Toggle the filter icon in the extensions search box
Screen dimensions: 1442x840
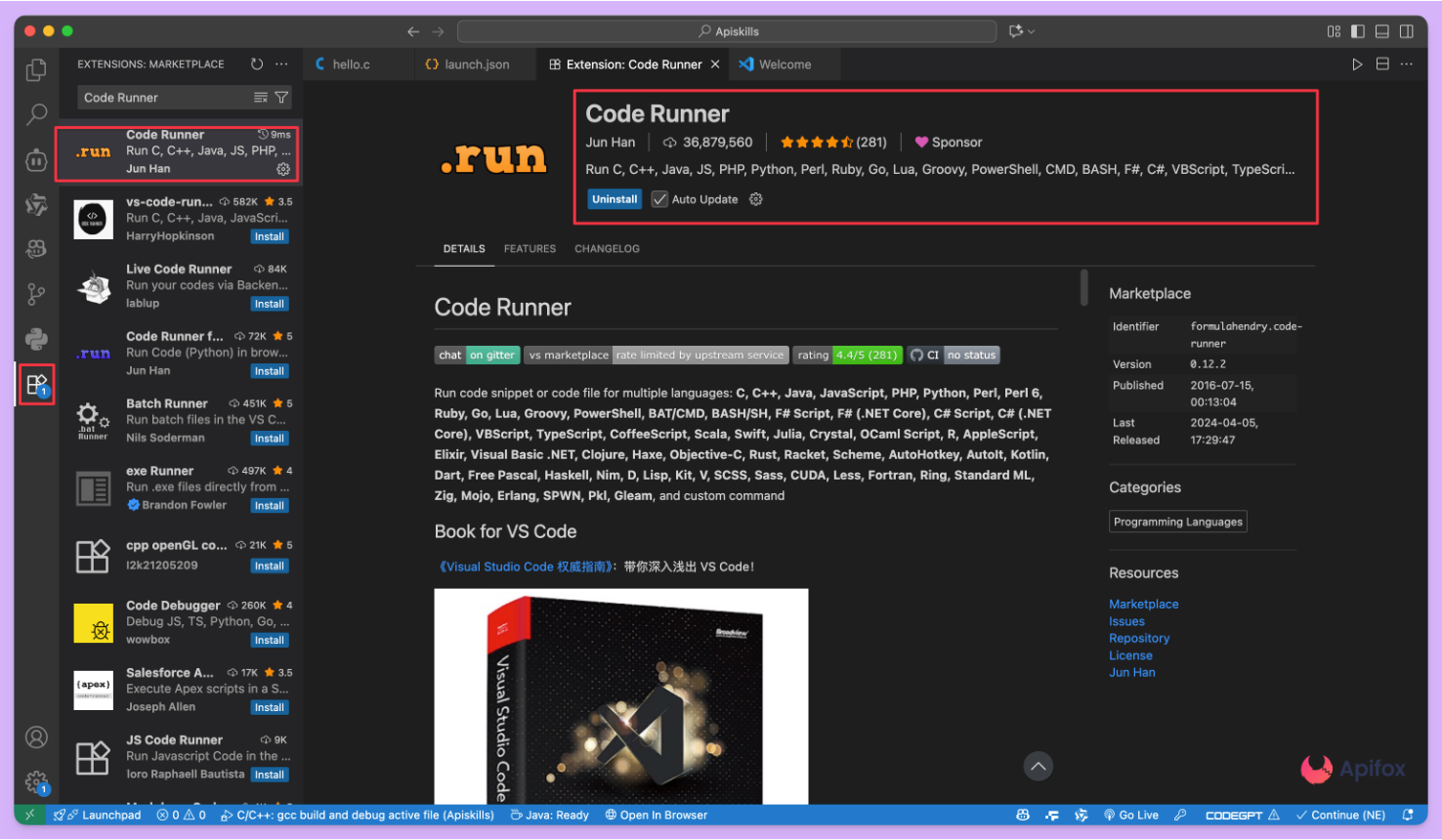(x=280, y=97)
